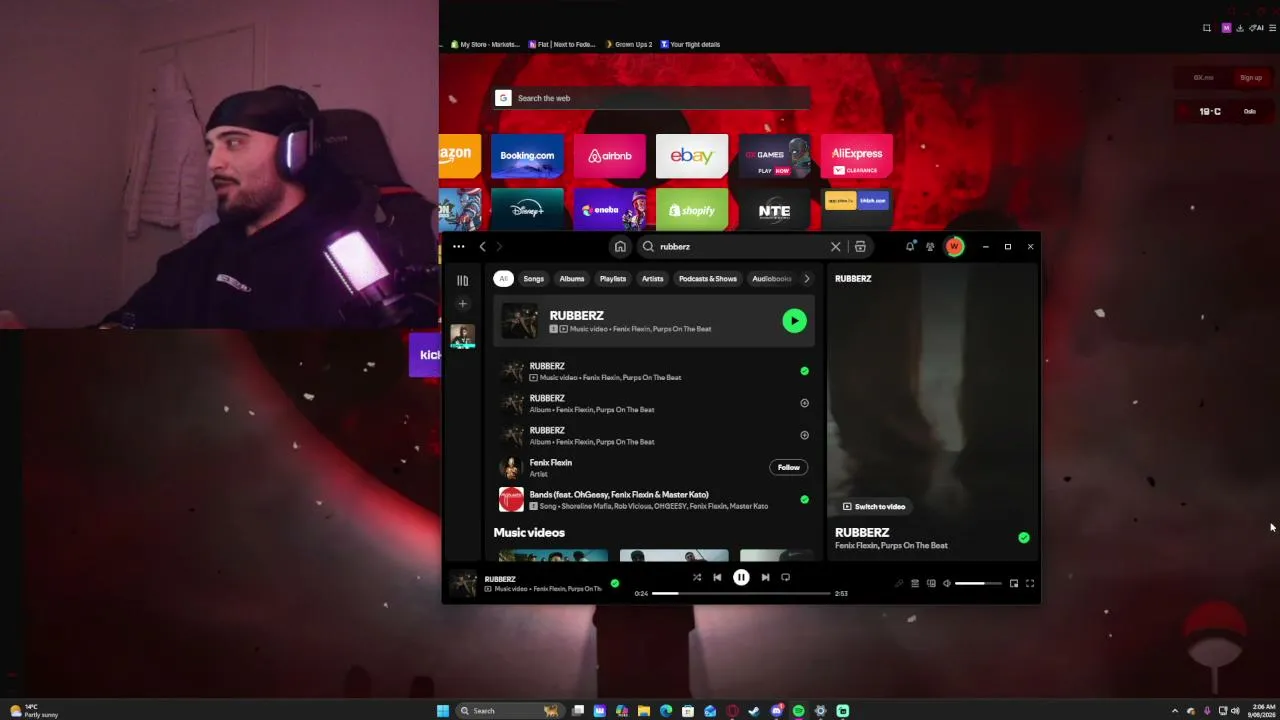Open the Spotify Home icon
This screenshot has width=1280, height=720.
pos(620,247)
